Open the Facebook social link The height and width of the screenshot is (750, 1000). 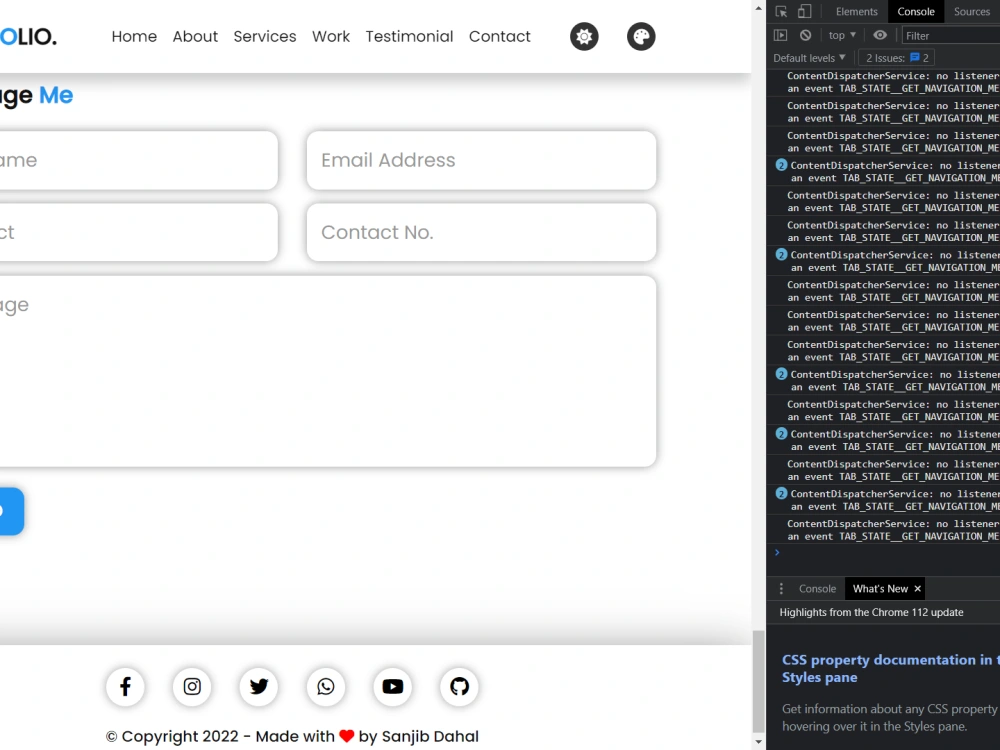pyautogui.click(x=125, y=686)
